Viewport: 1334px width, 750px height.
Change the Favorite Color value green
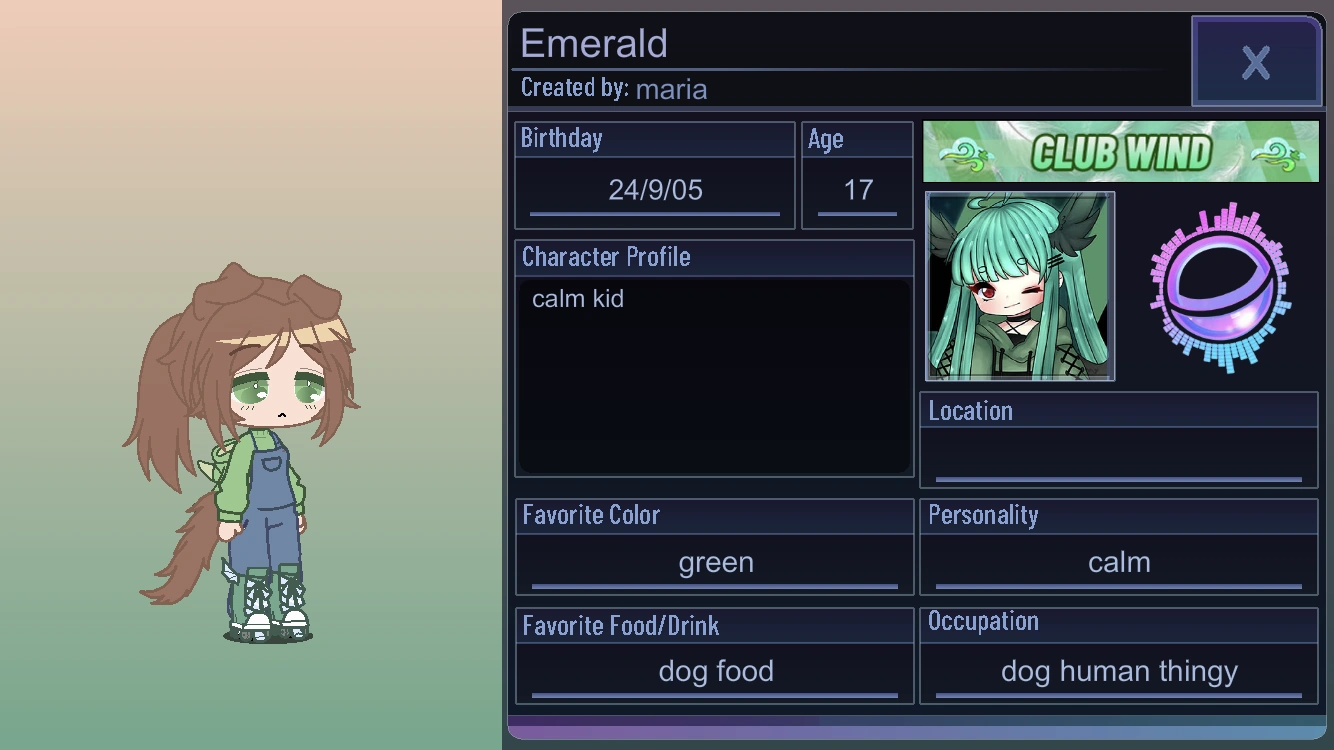click(x=715, y=563)
